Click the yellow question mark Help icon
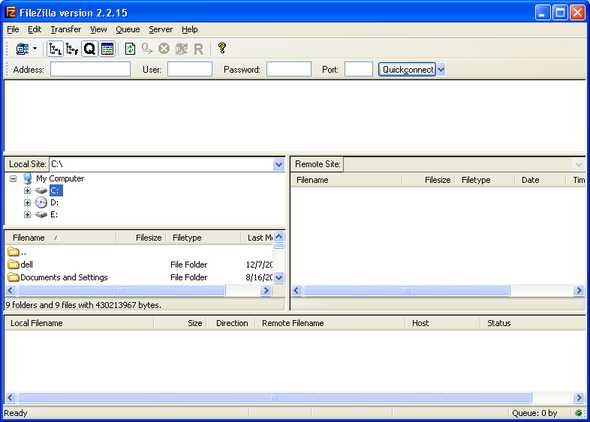590x422 pixels. (222, 48)
